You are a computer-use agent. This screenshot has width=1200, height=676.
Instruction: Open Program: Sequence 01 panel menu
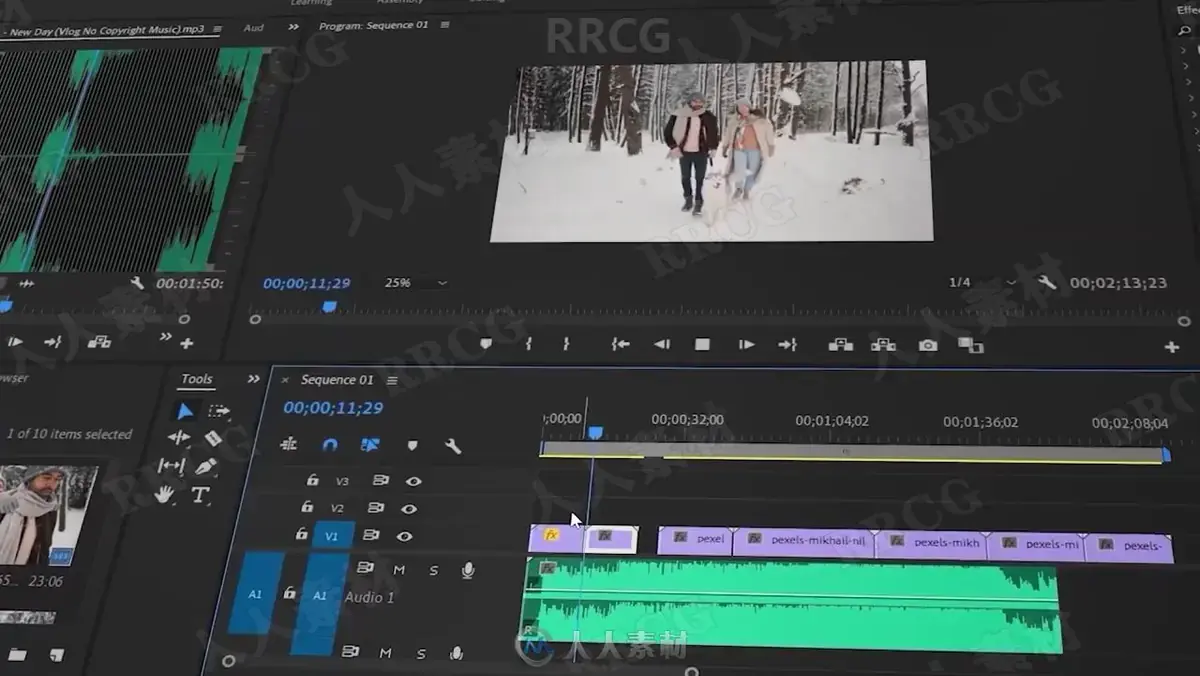445,25
